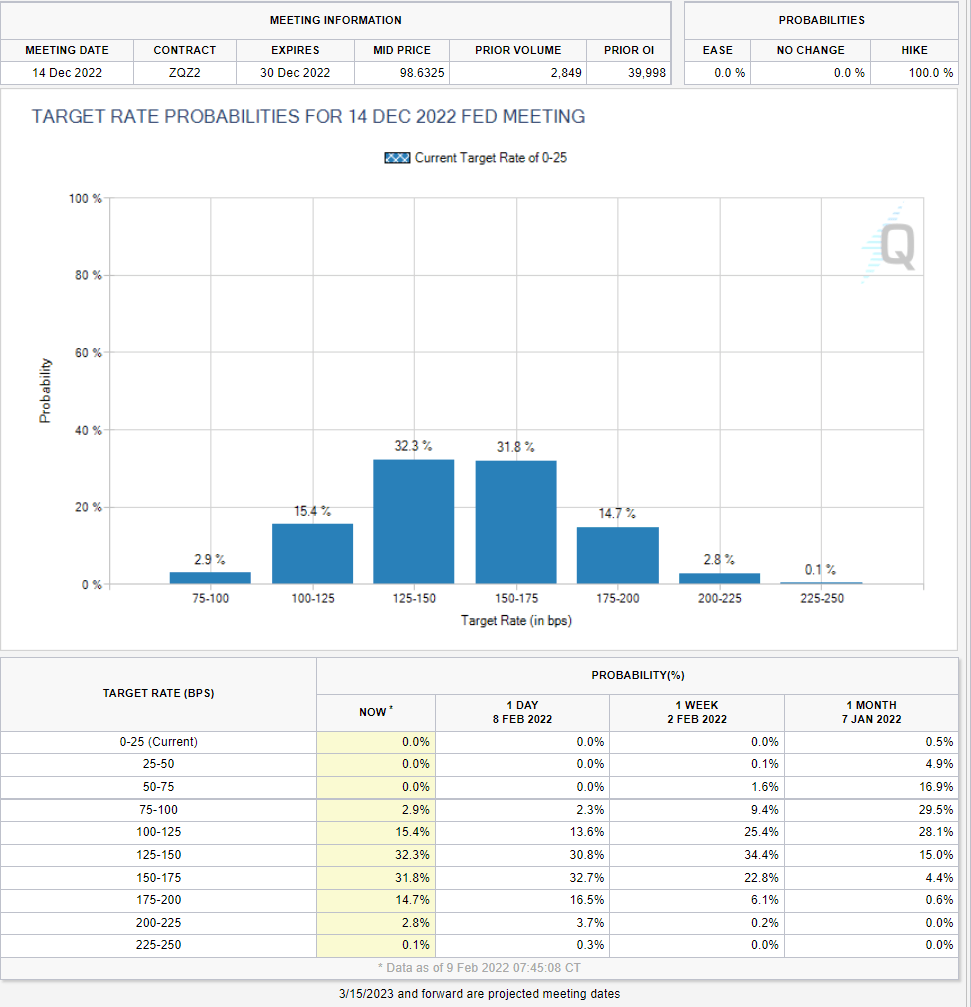Click the 200-225 bar showing 2.8%
971x1007 pixels.
point(719,578)
